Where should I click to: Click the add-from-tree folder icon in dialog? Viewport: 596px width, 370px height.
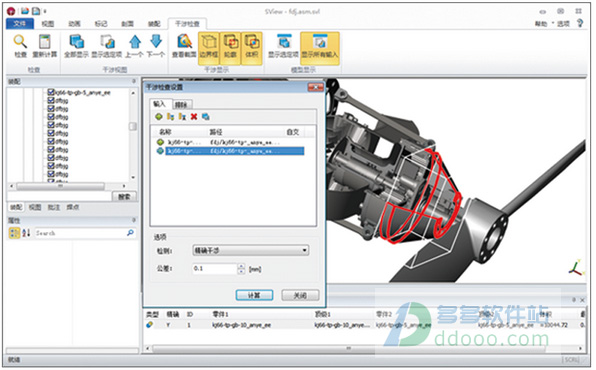click(171, 116)
